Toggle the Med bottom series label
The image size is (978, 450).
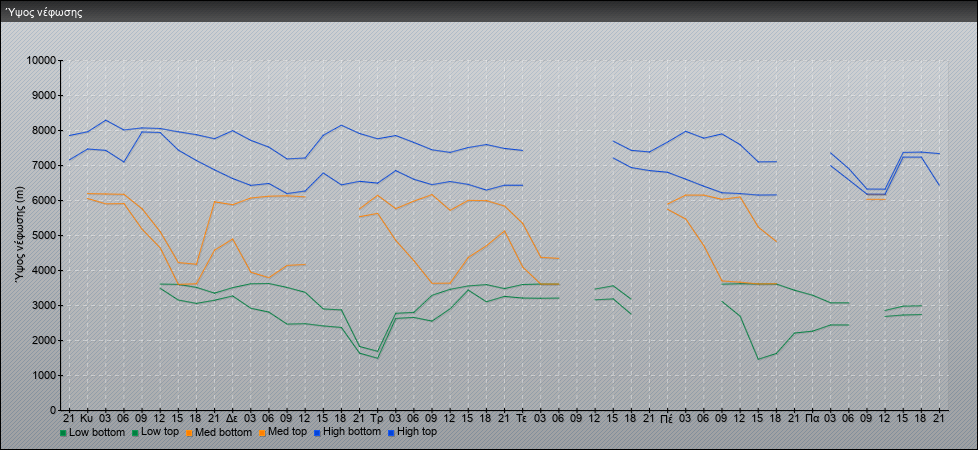[224, 432]
